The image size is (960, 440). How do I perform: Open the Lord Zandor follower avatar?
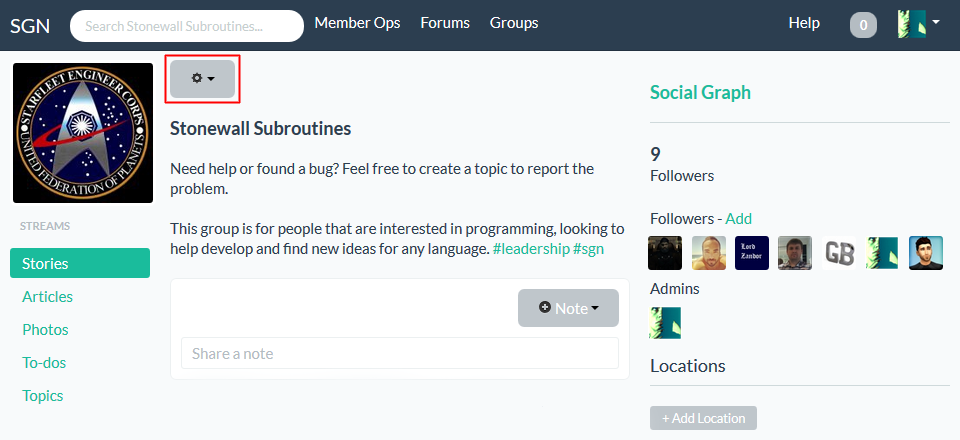pyautogui.click(x=752, y=253)
